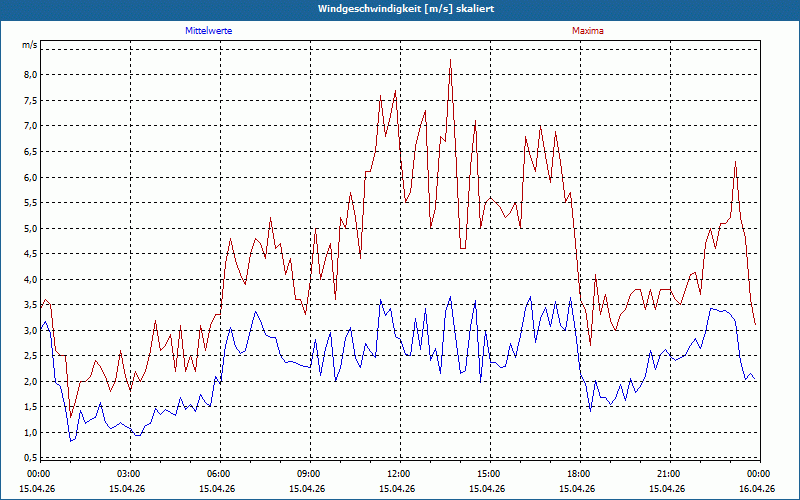Click the 3,5 y-axis value

point(31,305)
